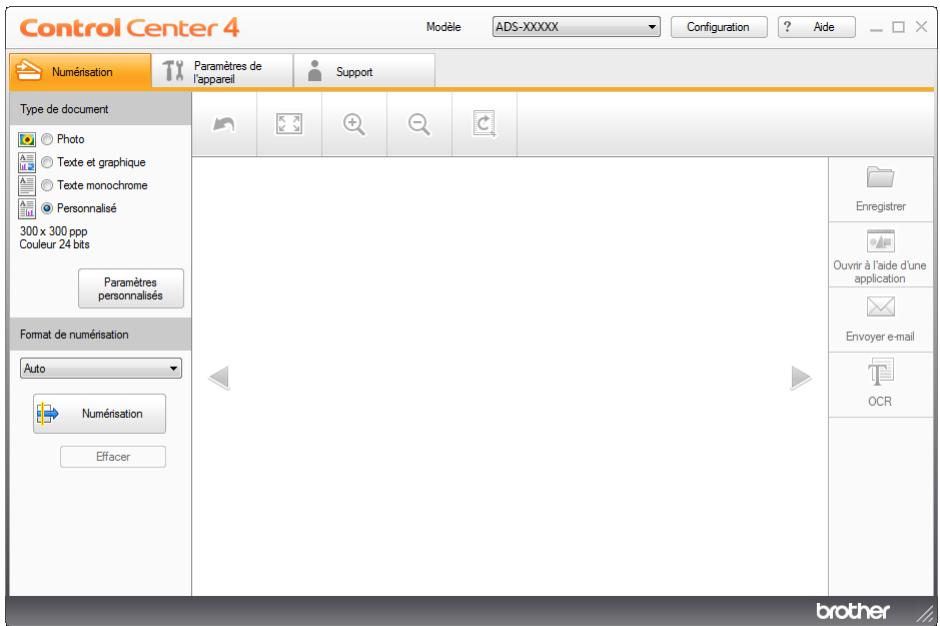The image size is (940, 626).
Task: Select the Texte et graphique radio option
Action: click(47, 162)
